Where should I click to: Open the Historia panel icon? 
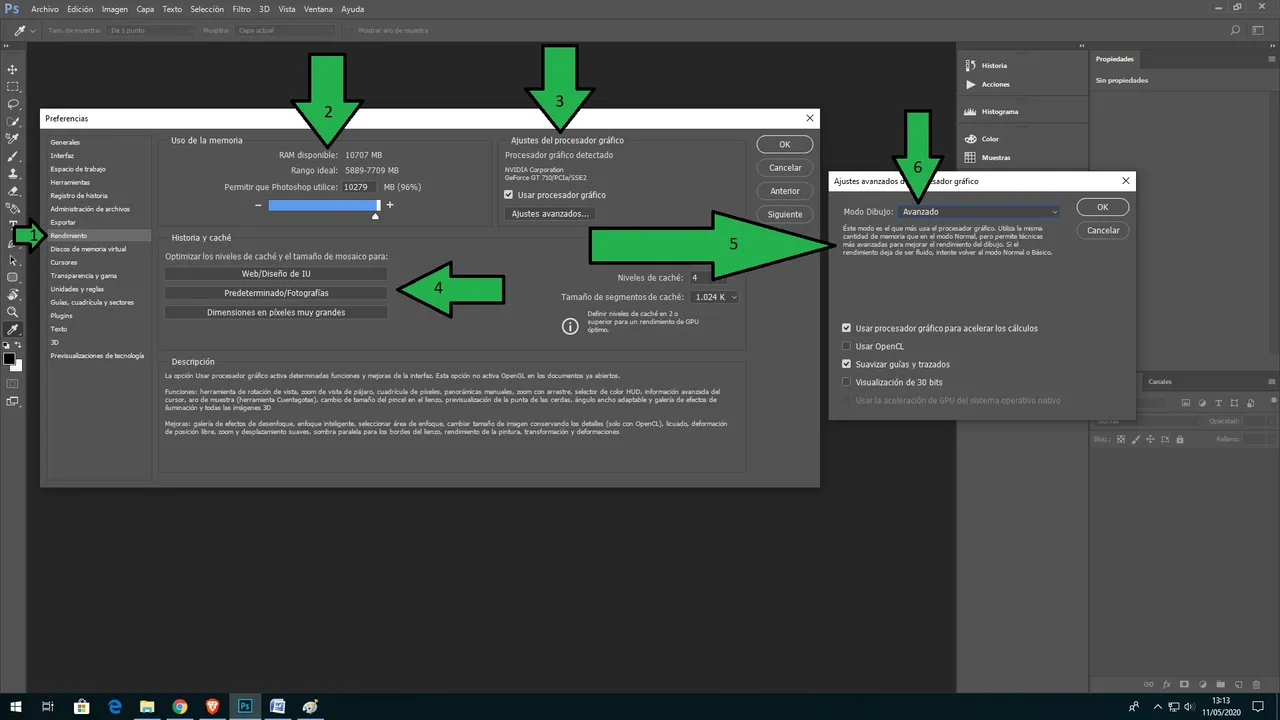(x=970, y=65)
